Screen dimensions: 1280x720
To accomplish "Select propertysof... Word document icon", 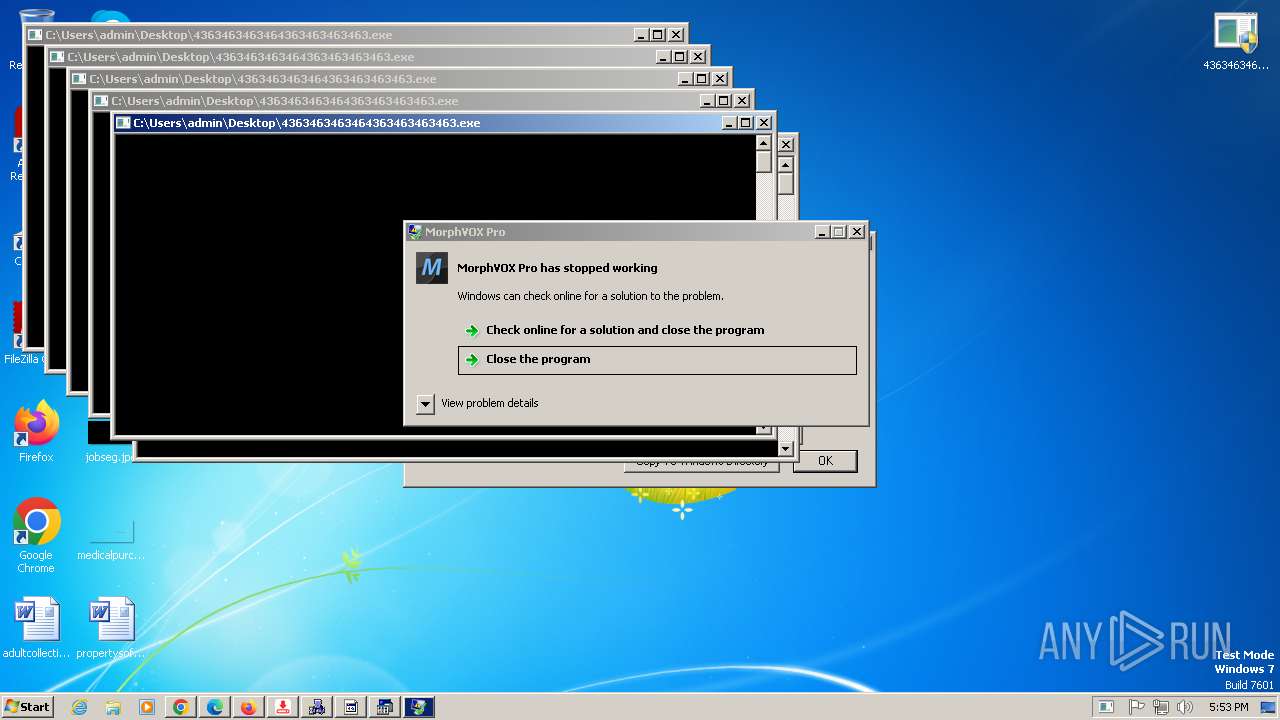I will pyautogui.click(x=111, y=628).
